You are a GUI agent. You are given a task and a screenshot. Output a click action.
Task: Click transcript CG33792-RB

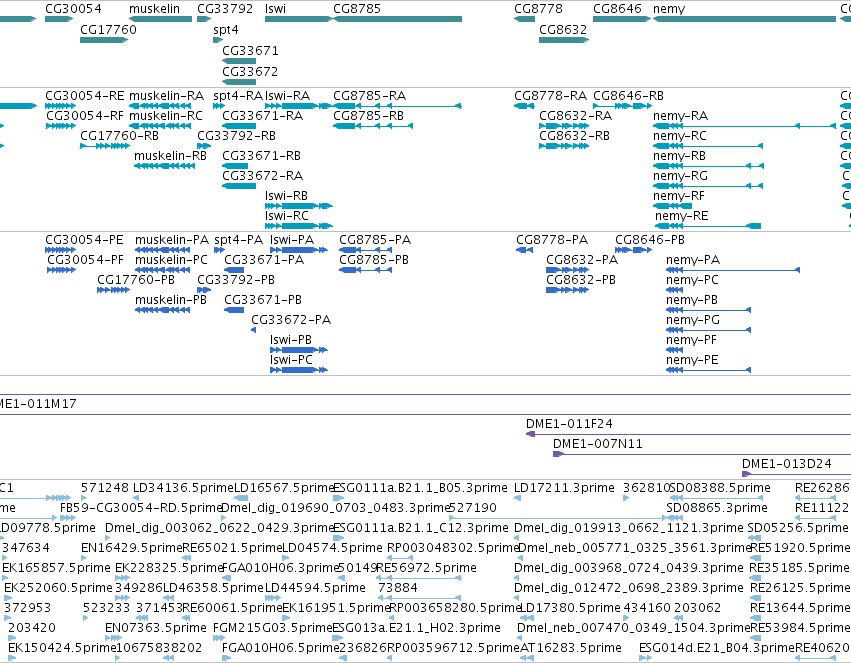[x=204, y=146]
